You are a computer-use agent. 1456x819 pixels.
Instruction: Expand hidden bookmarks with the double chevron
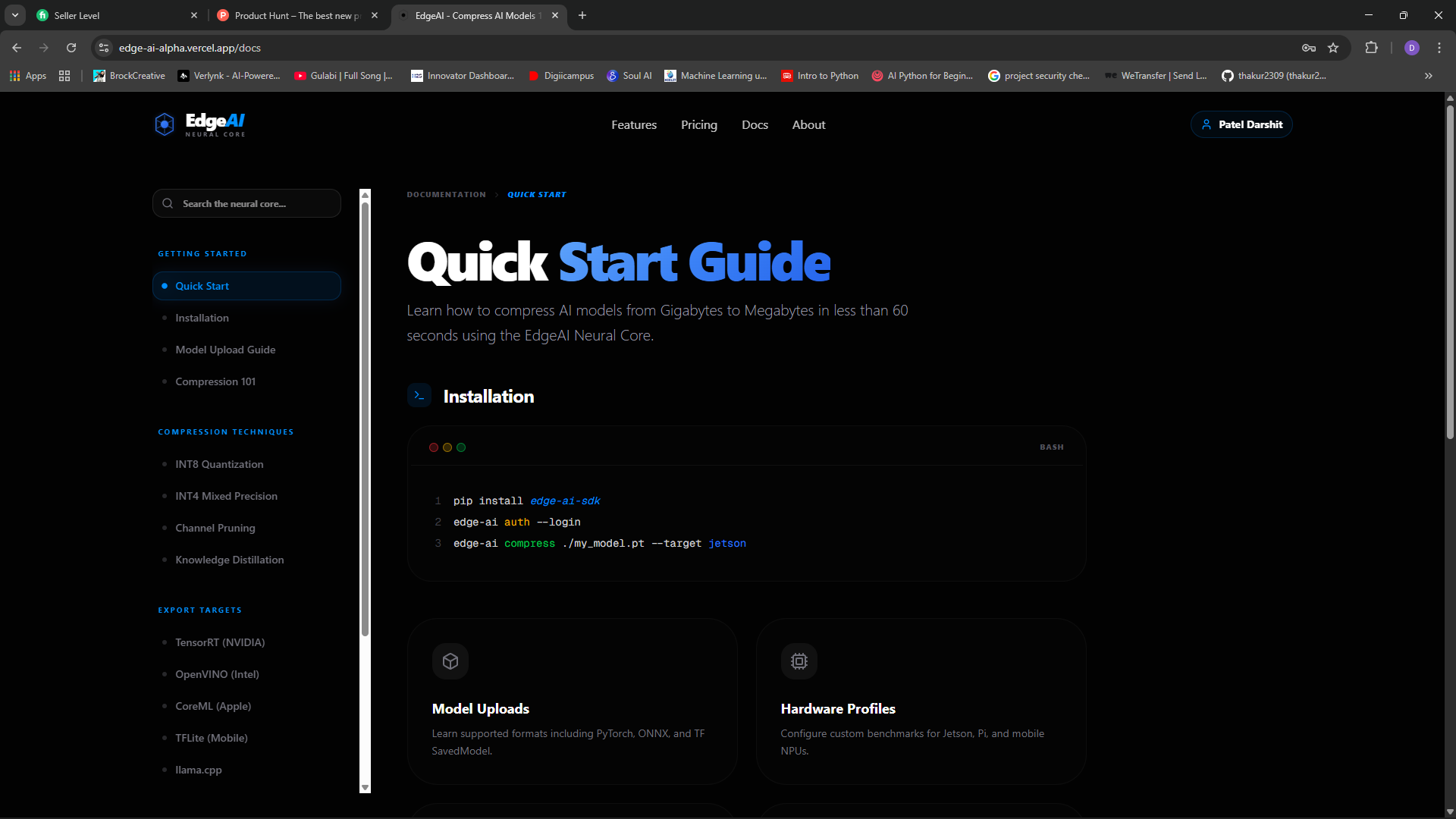click(x=1429, y=76)
